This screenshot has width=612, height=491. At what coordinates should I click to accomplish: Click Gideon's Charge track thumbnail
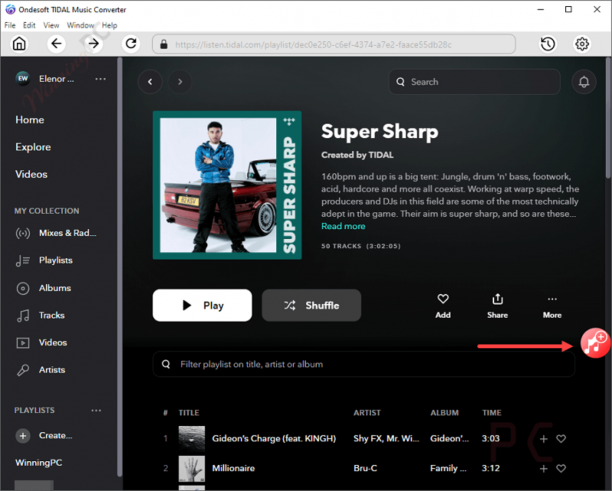192,439
